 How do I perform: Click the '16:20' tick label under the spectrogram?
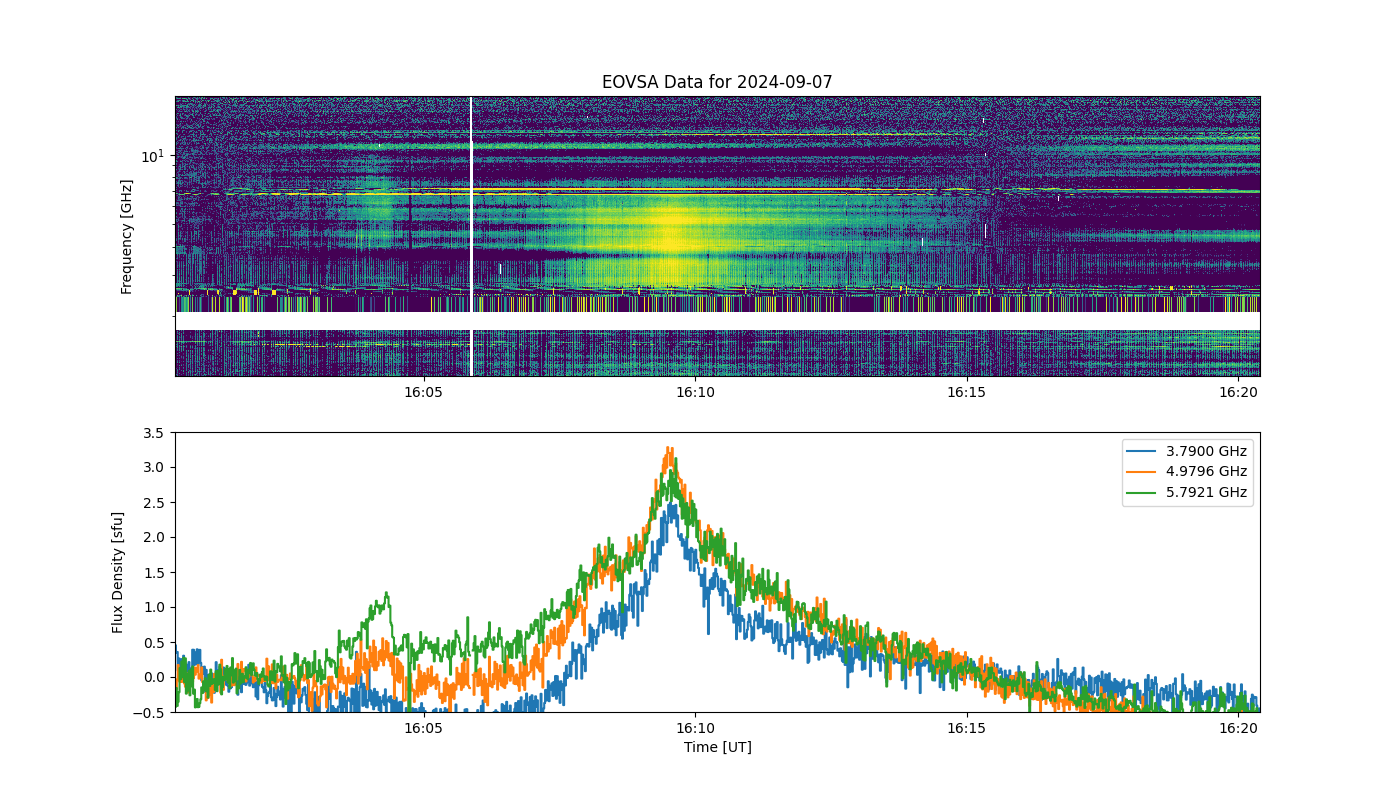(x=1239, y=392)
